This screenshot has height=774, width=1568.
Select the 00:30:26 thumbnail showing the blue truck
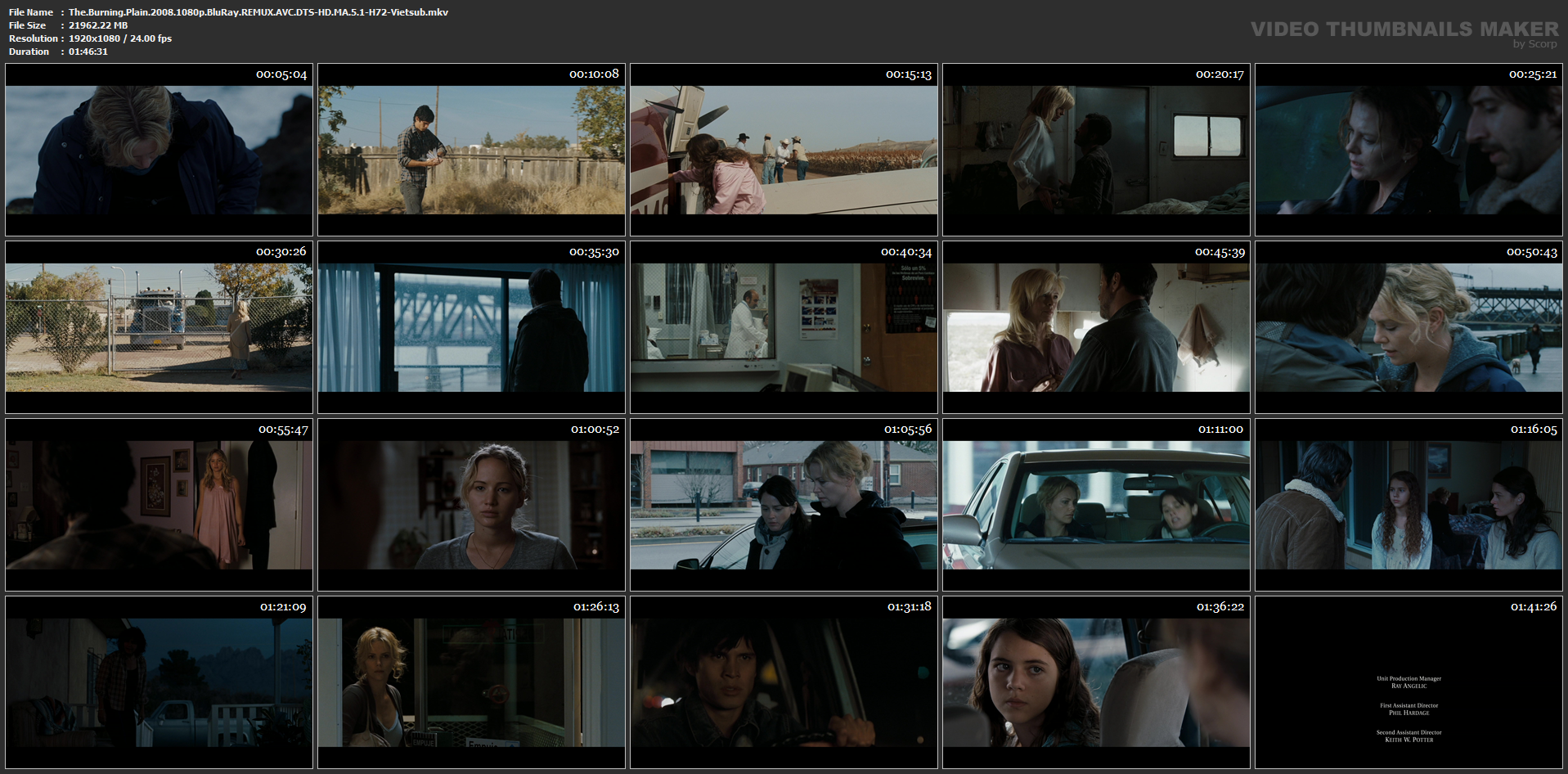coord(159,327)
